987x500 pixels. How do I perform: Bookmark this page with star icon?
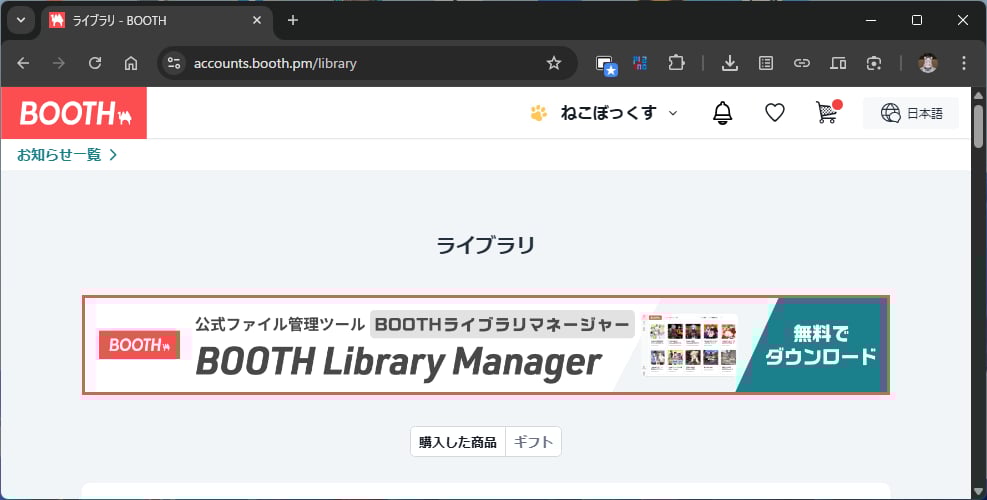(x=554, y=63)
